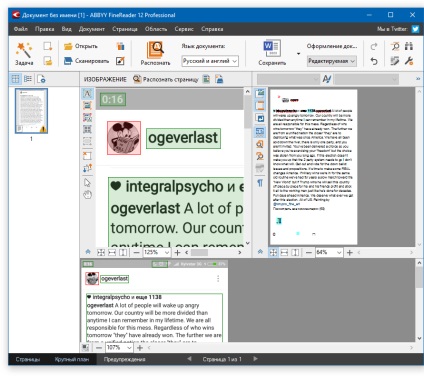The width and height of the screenshot is (424, 376).
Task: Click the image pane horizontal scrollbar
Action: (212, 252)
